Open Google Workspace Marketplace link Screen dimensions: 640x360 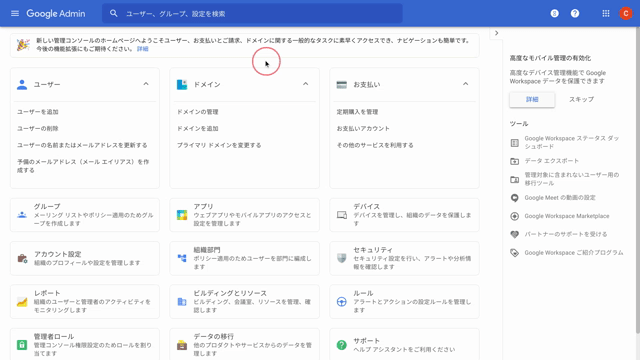(x=567, y=216)
